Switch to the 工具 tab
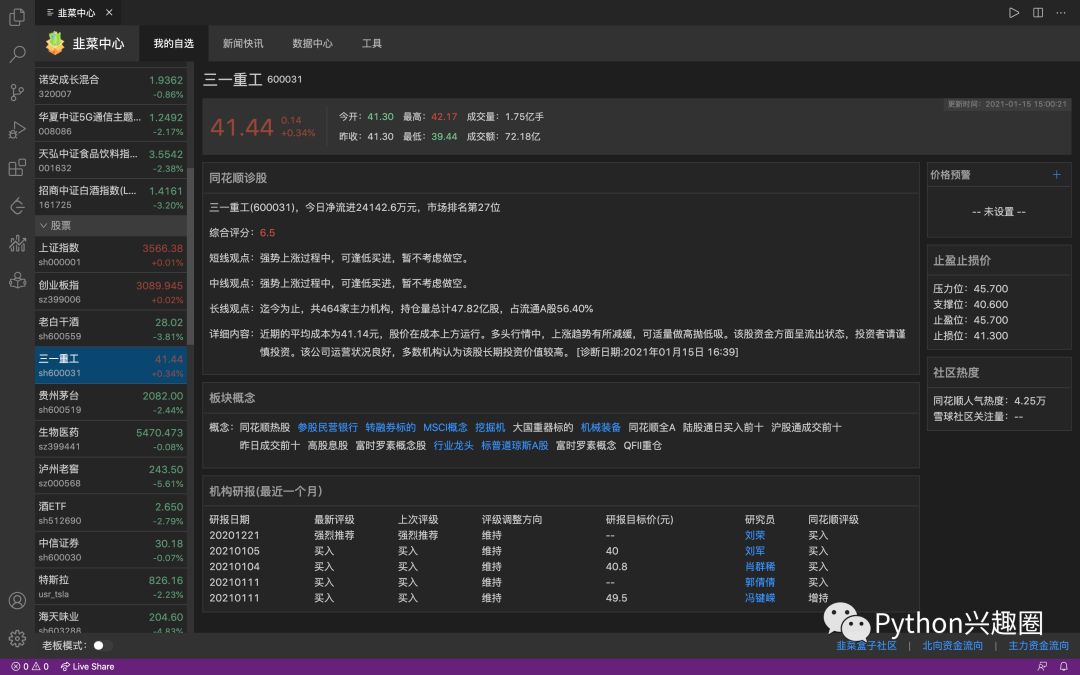This screenshot has width=1080, height=675. 372,43
